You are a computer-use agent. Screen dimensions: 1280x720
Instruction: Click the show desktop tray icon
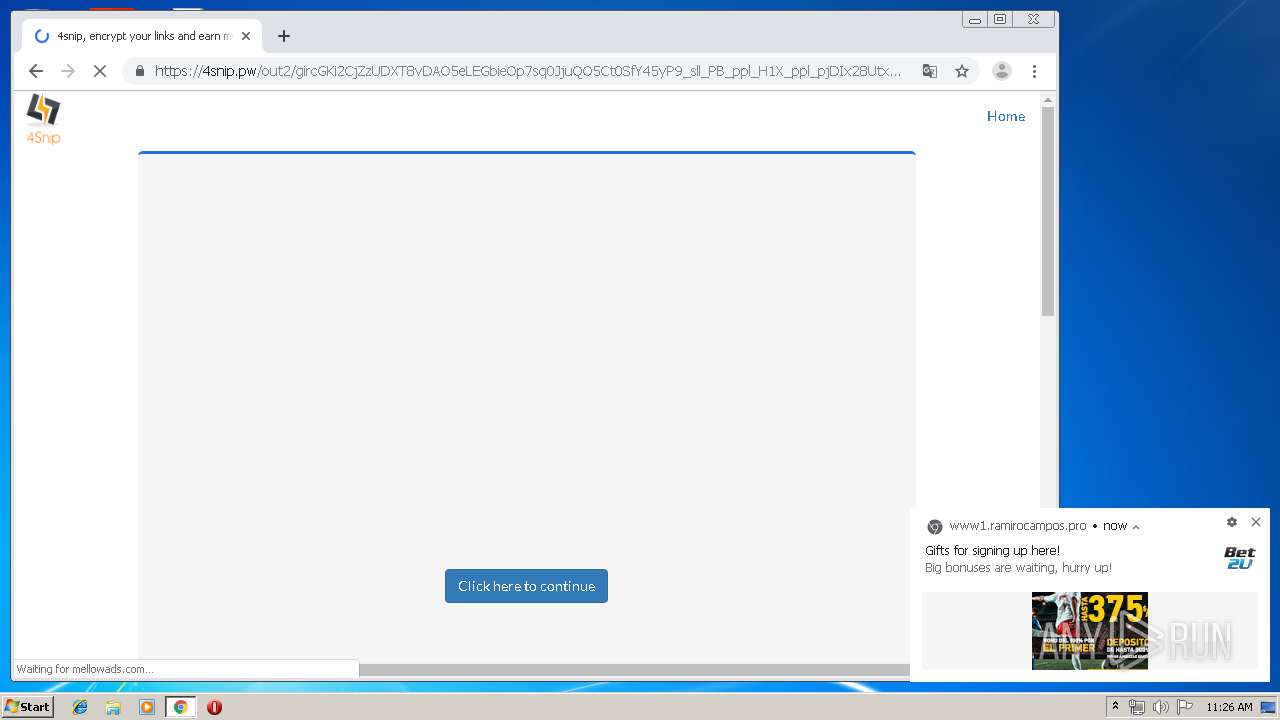pyautogui.click(x=1268, y=707)
